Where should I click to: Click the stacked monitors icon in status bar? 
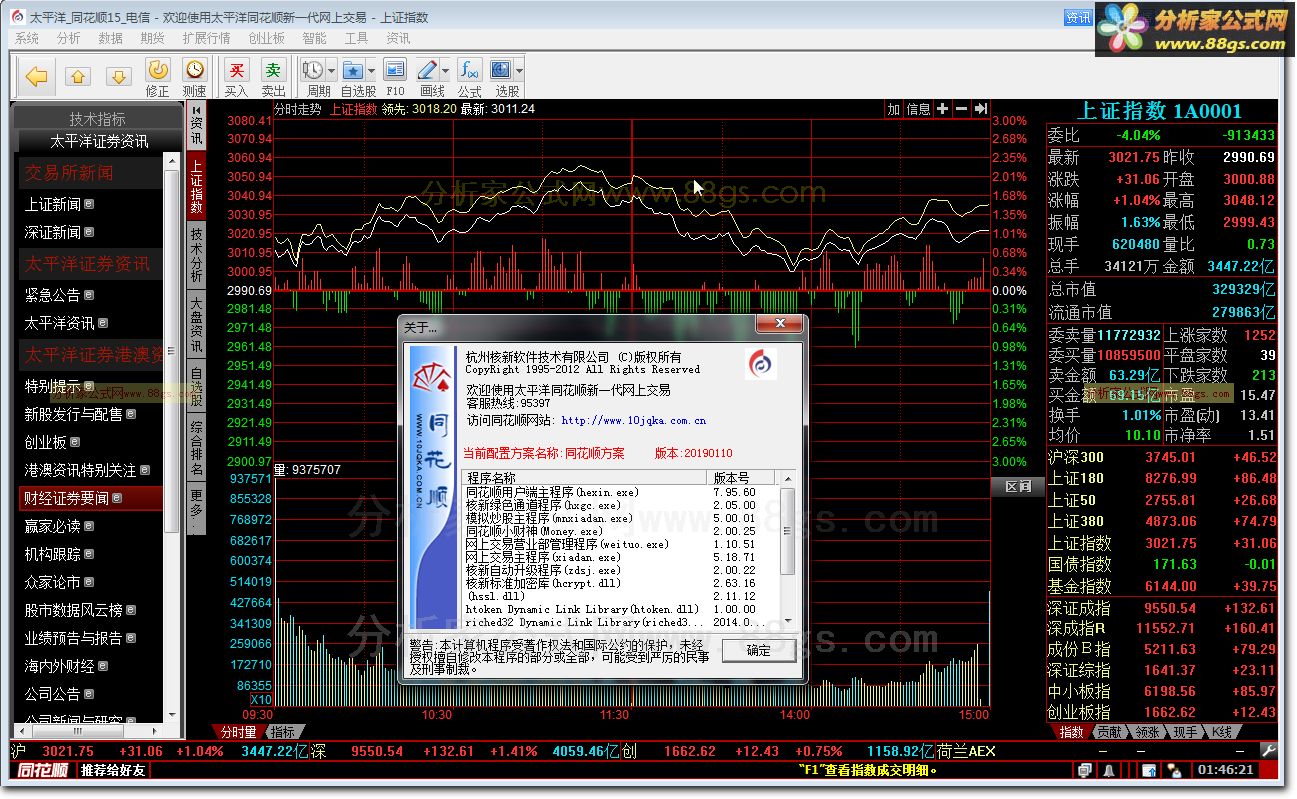tap(1084, 770)
